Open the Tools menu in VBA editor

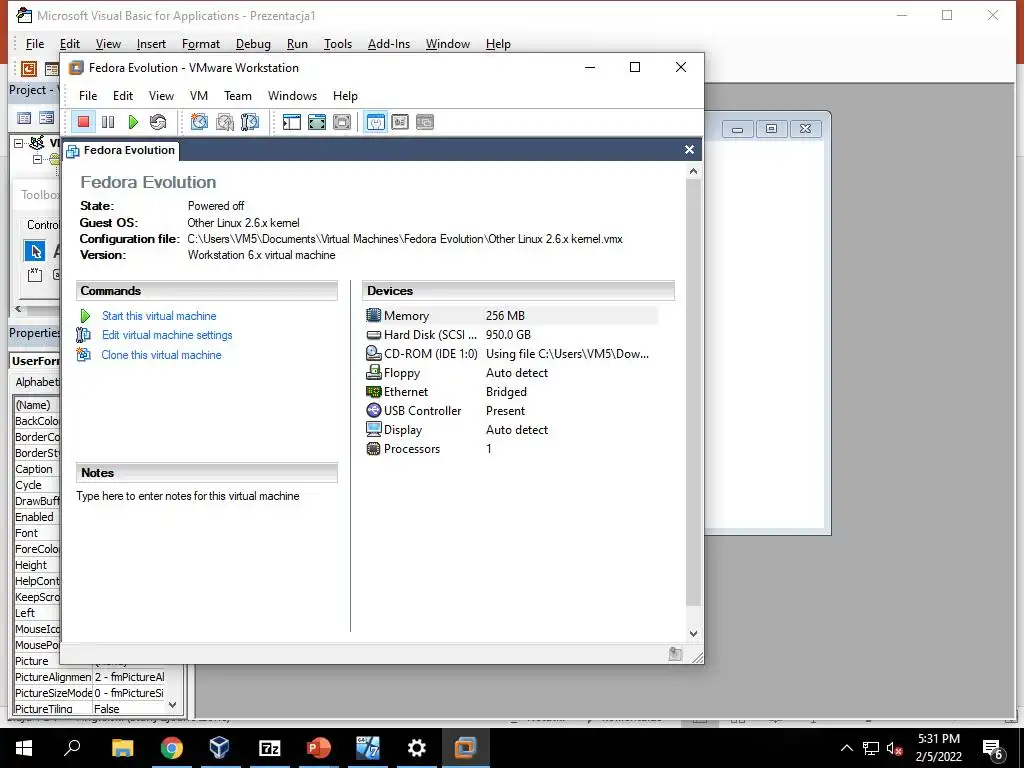[338, 44]
